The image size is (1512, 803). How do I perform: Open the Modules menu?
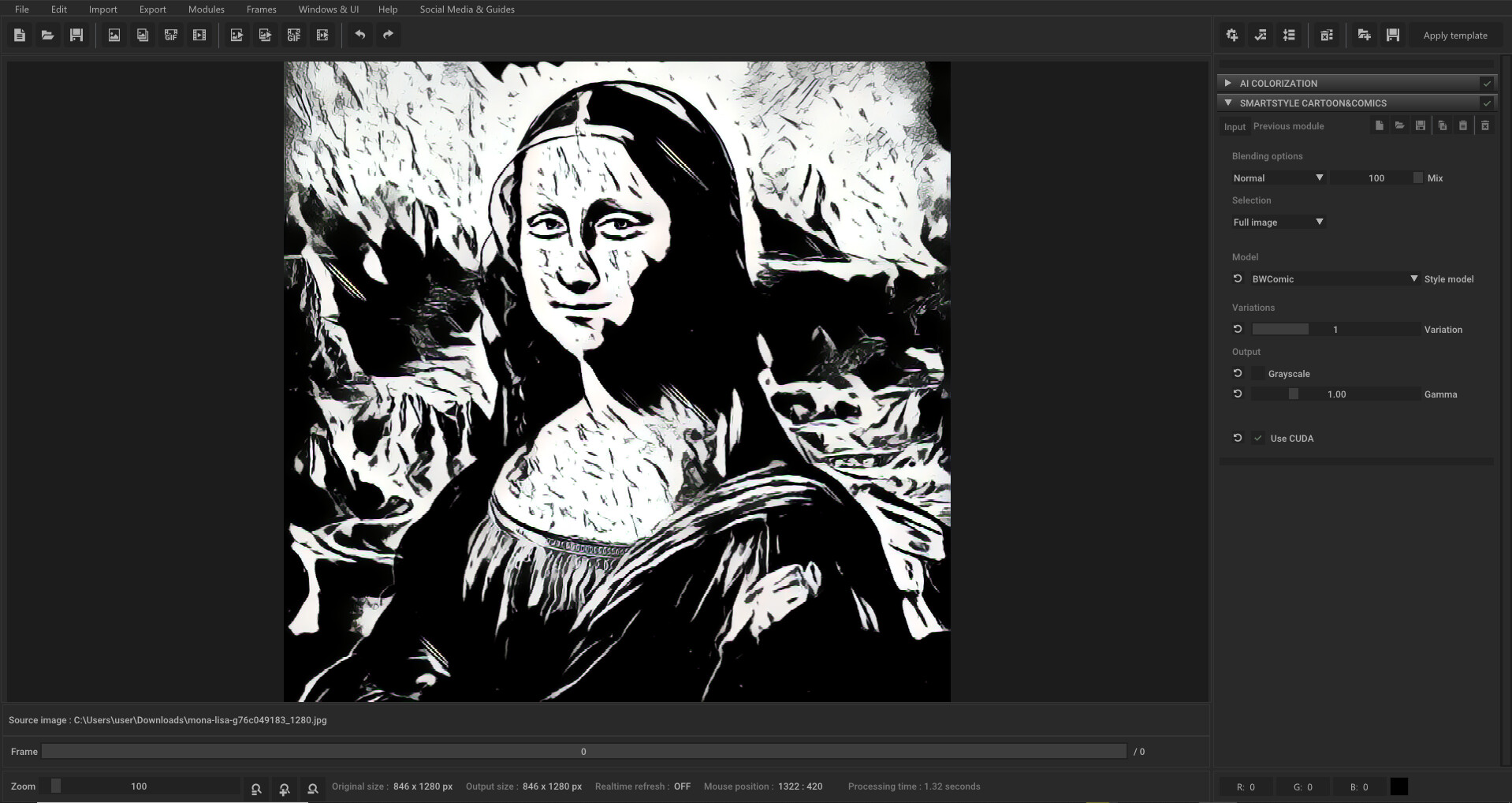tap(206, 9)
